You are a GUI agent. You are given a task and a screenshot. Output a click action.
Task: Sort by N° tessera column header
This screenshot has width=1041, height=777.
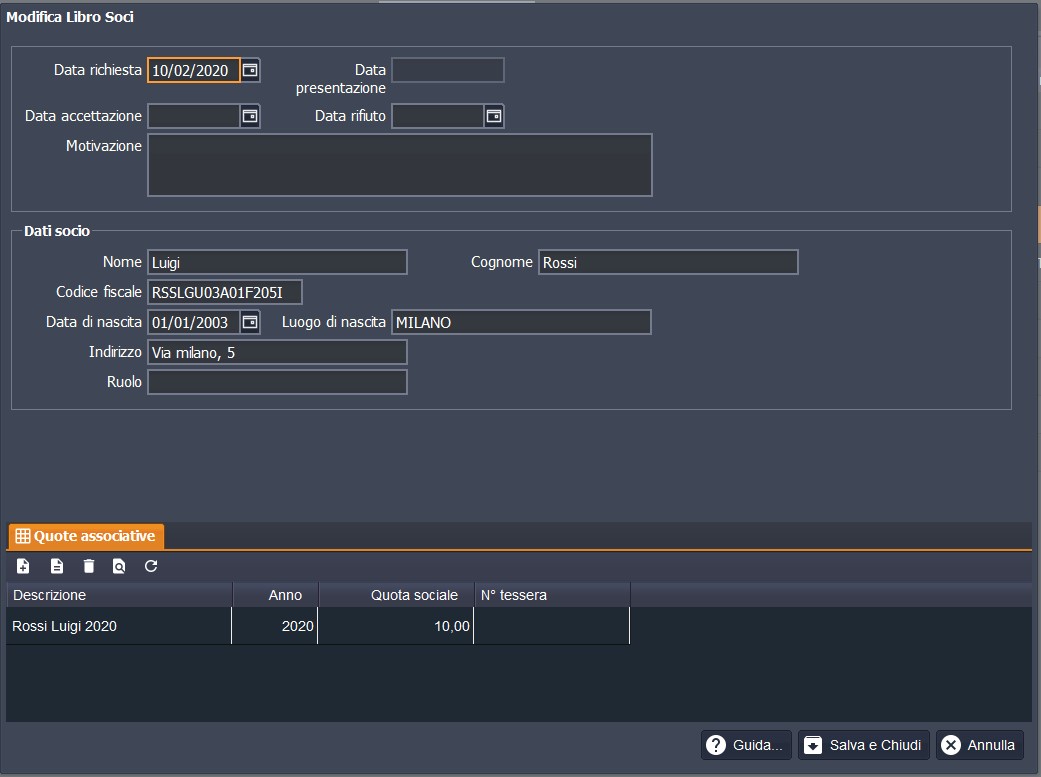coord(552,595)
